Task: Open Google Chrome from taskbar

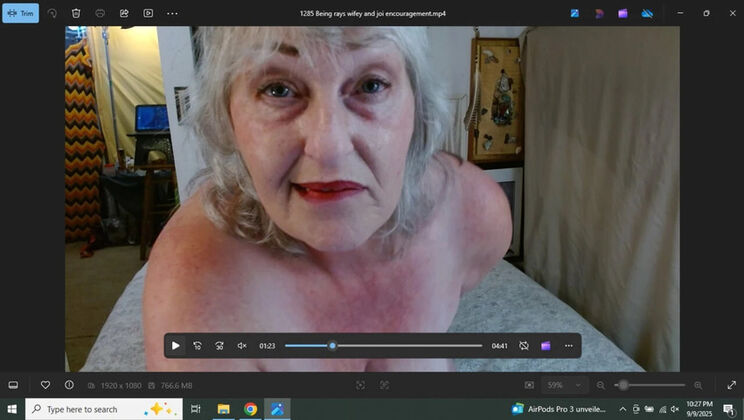Action: coord(251,409)
